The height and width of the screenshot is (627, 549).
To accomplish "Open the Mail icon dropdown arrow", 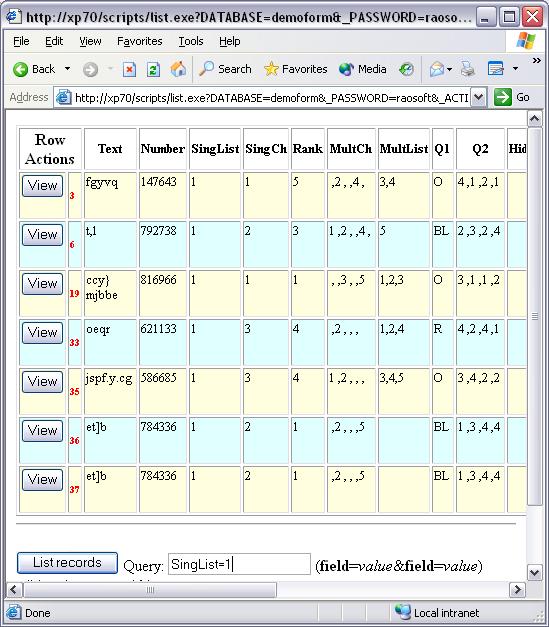I will click(449, 70).
